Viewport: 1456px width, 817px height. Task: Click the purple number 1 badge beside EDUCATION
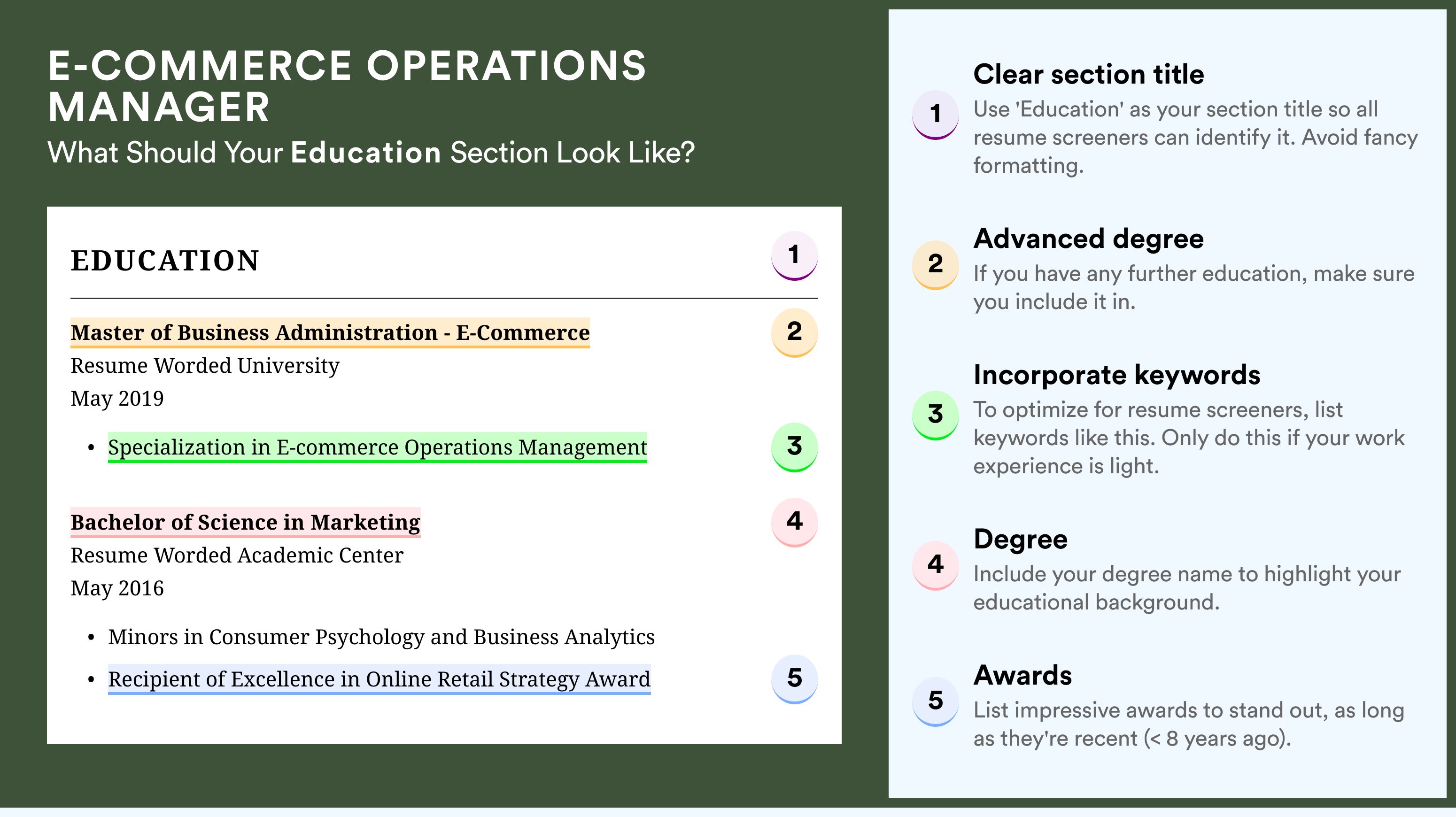coord(794,255)
